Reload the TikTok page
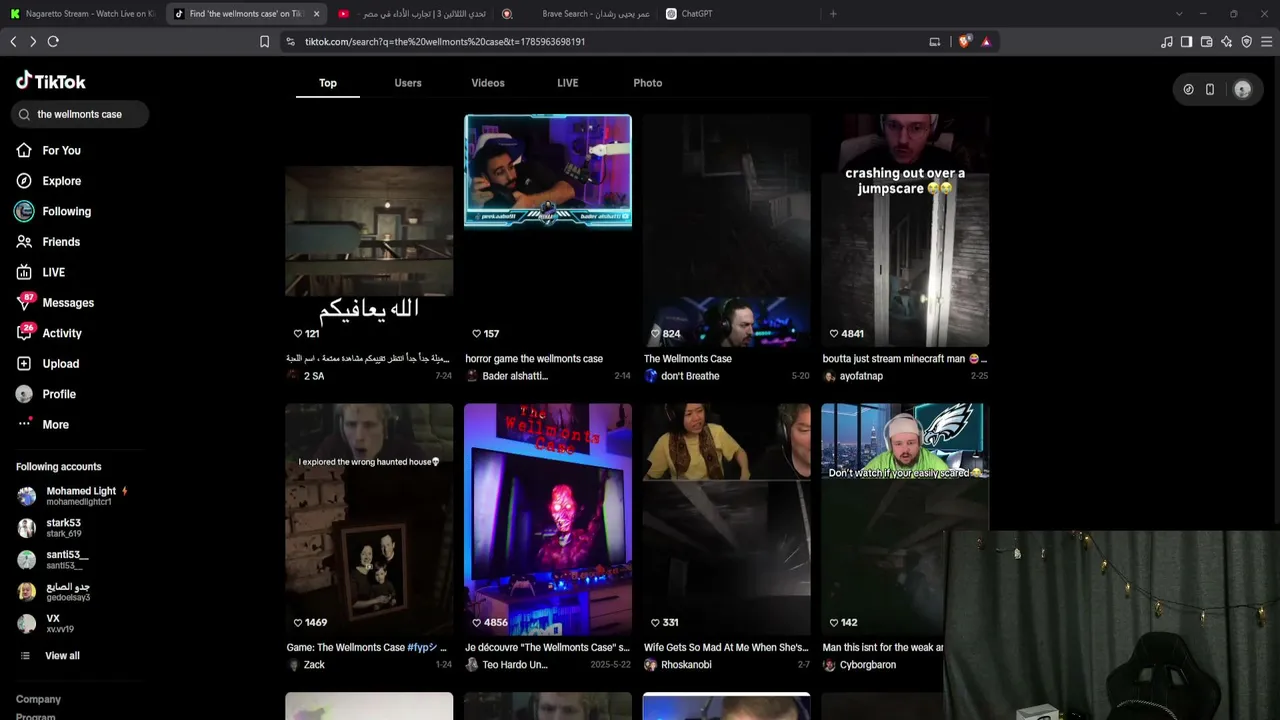 (x=53, y=41)
